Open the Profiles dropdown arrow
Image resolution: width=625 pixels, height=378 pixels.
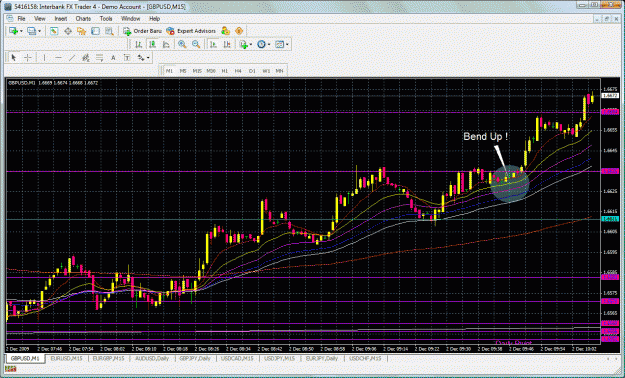click(x=39, y=31)
